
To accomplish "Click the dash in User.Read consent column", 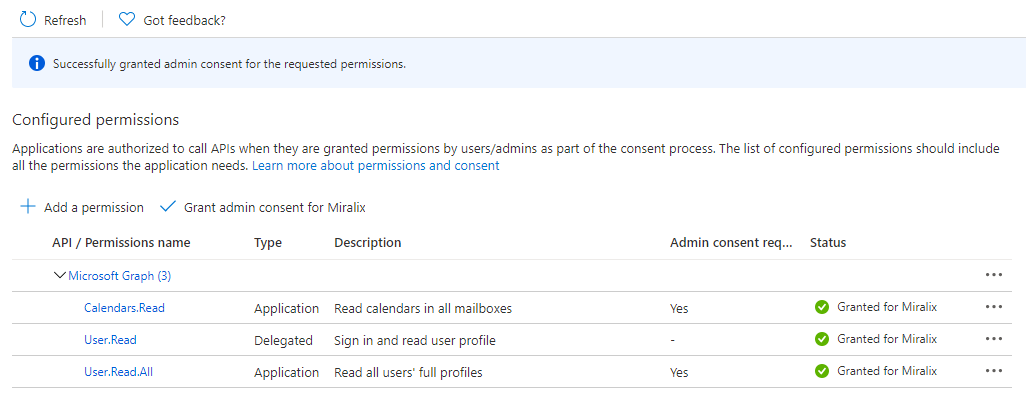I will [673, 340].
